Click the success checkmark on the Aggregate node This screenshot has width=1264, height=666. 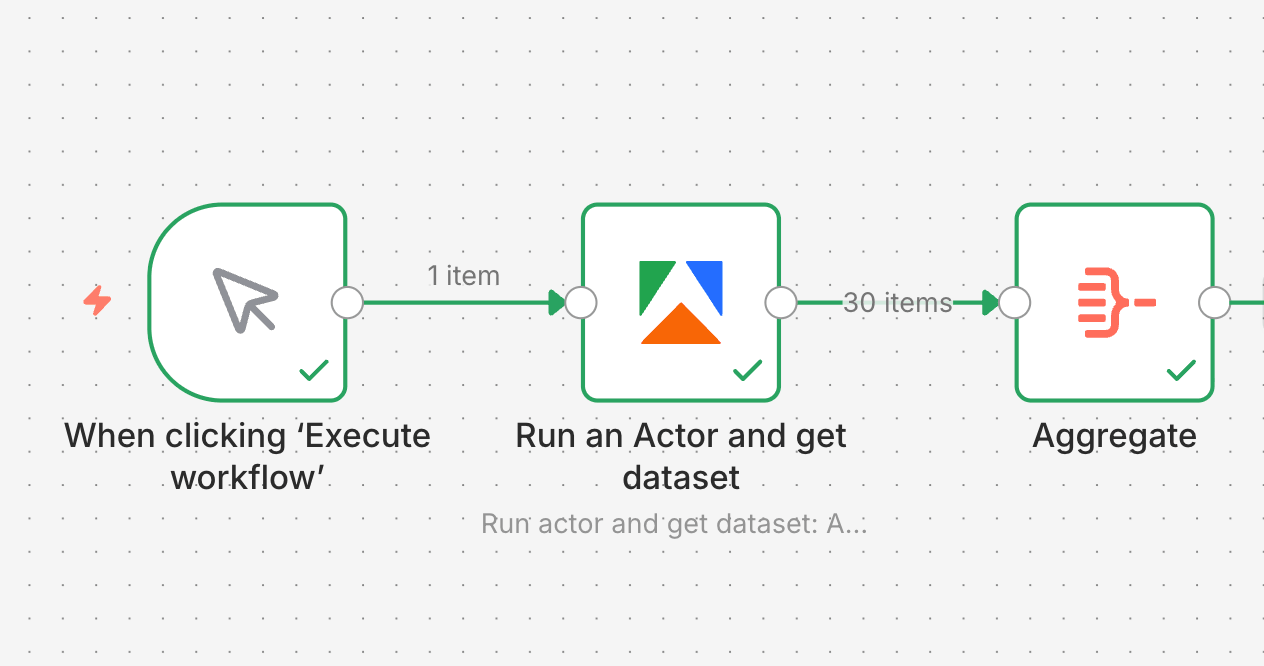1180,370
